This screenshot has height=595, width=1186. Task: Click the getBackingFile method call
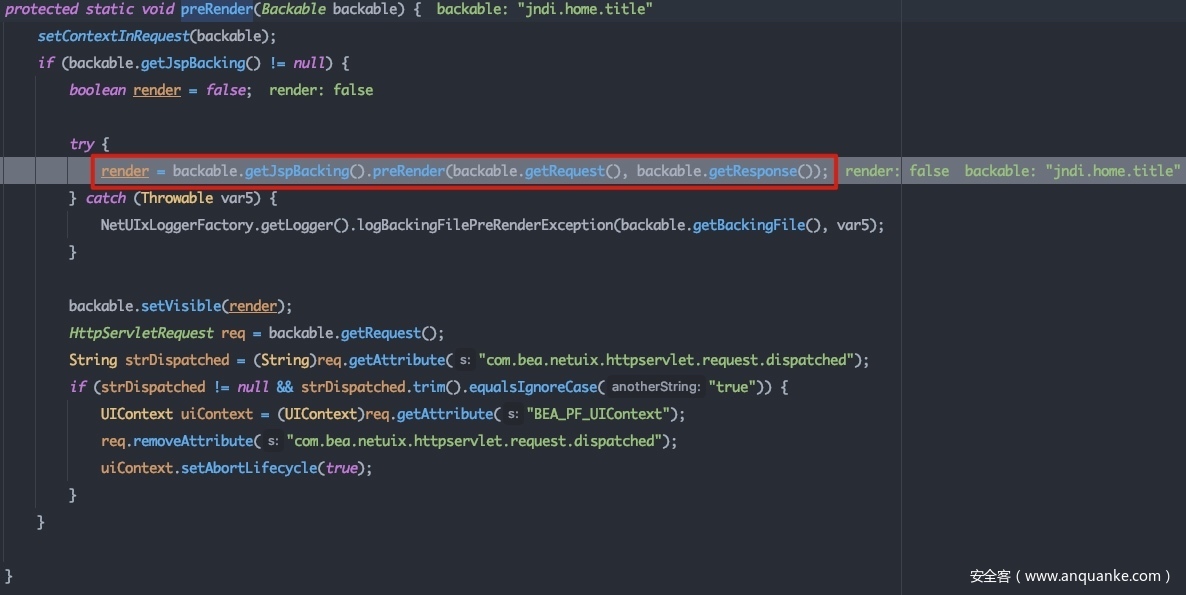coord(748,225)
